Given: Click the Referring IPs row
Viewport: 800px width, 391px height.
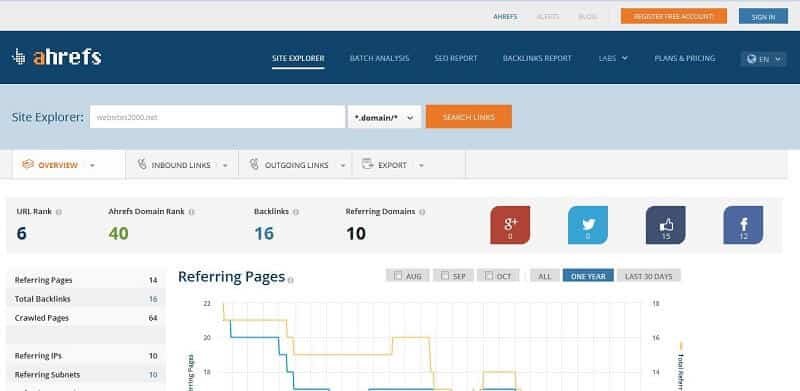Looking at the screenshot, I should click(x=86, y=356).
